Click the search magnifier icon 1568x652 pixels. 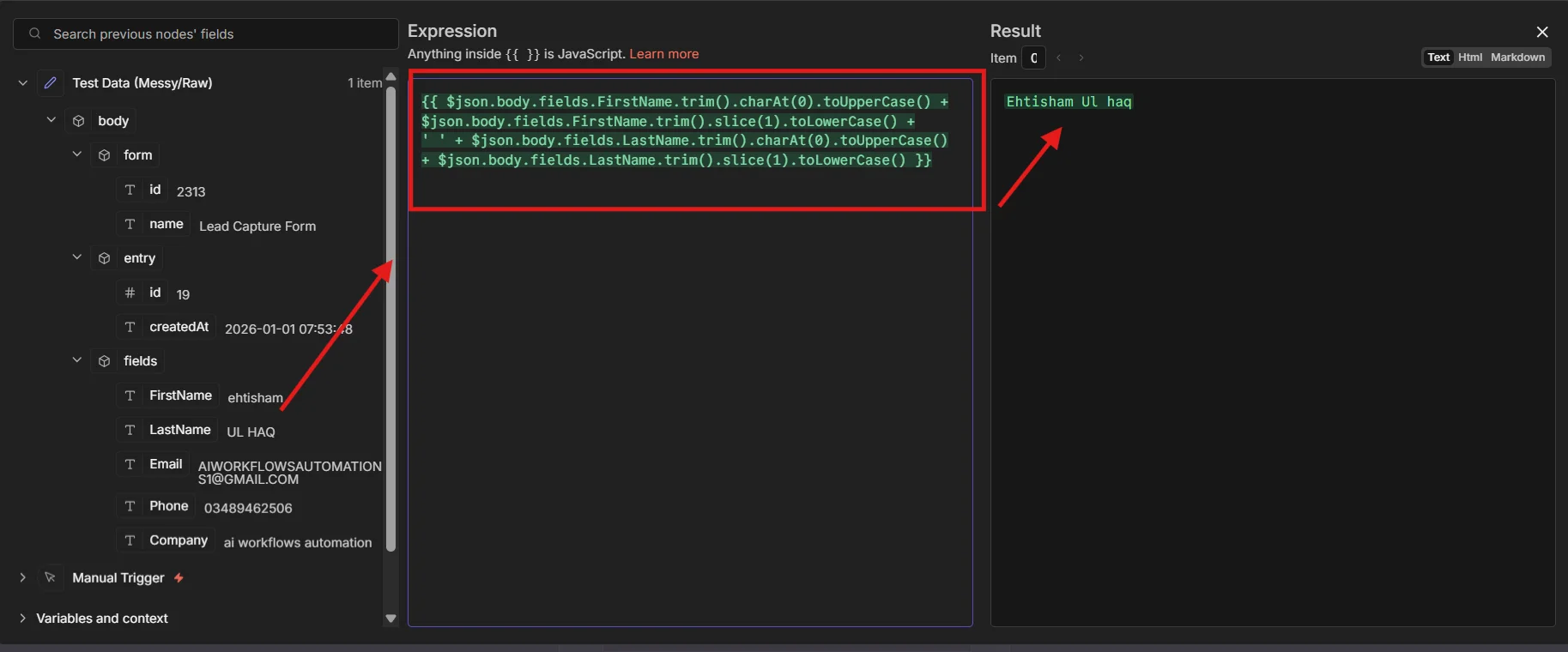(x=34, y=33)
